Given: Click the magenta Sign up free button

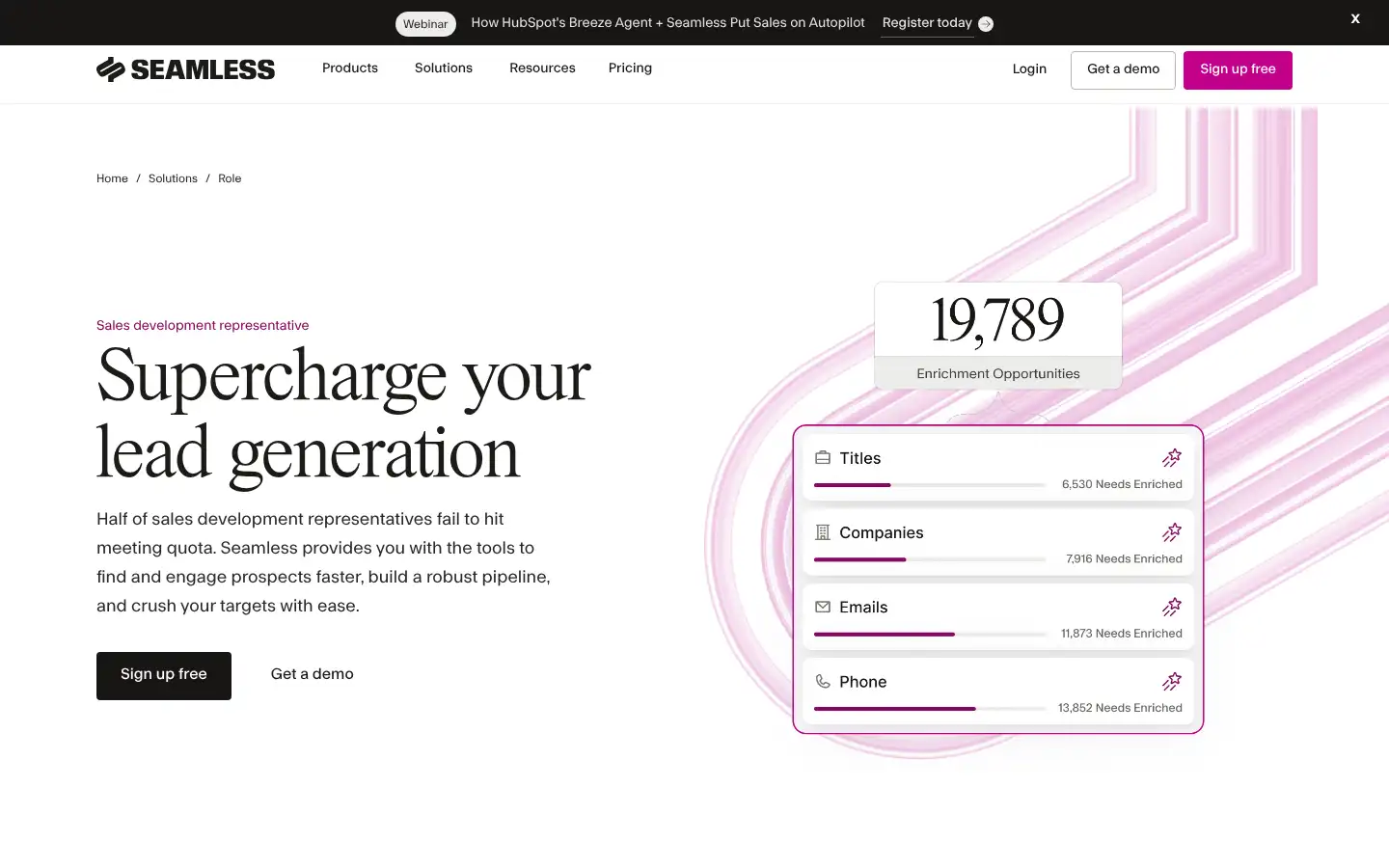Looking at the screenshot, I should click(x=1238, y=70).
